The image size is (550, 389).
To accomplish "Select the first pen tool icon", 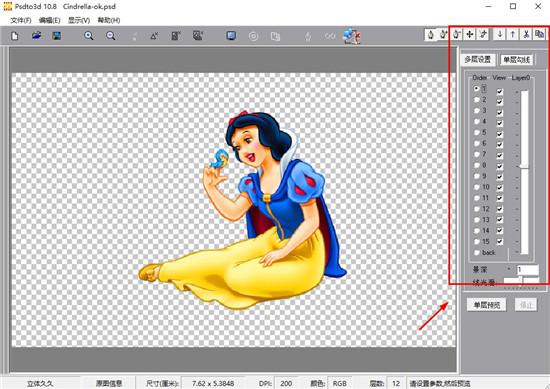I will 430,35.
